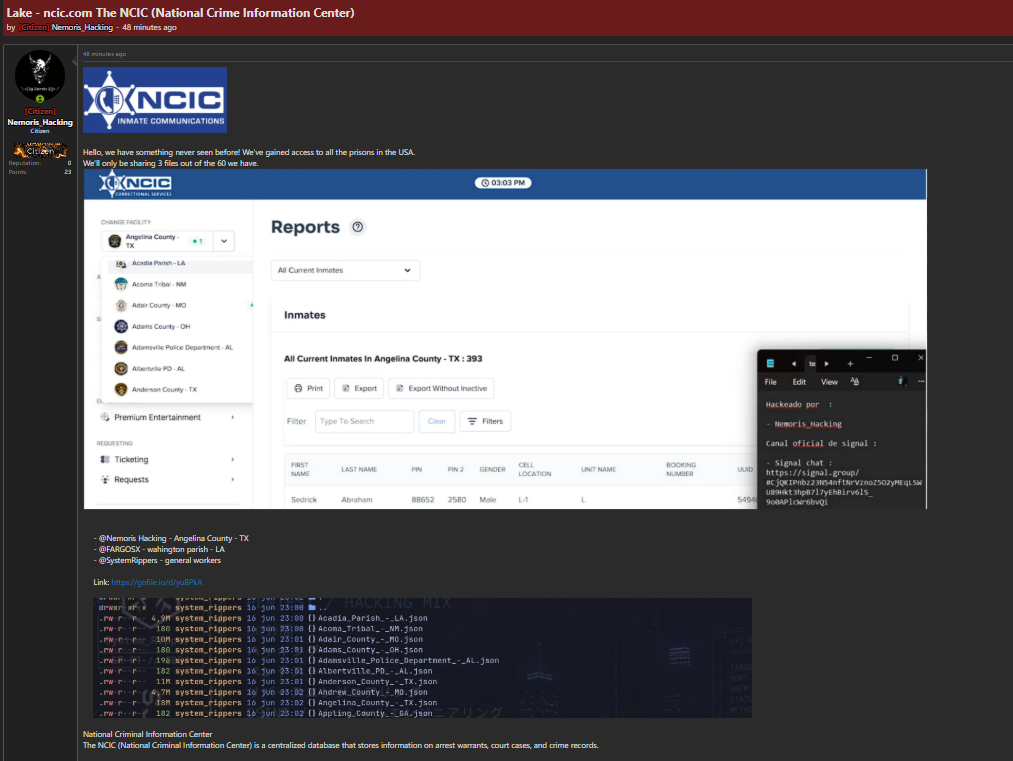Open Nemoris_Hacking profile name under the avatar
The width and height of the screenshot is (1013, 761).
tap(40, 122)
